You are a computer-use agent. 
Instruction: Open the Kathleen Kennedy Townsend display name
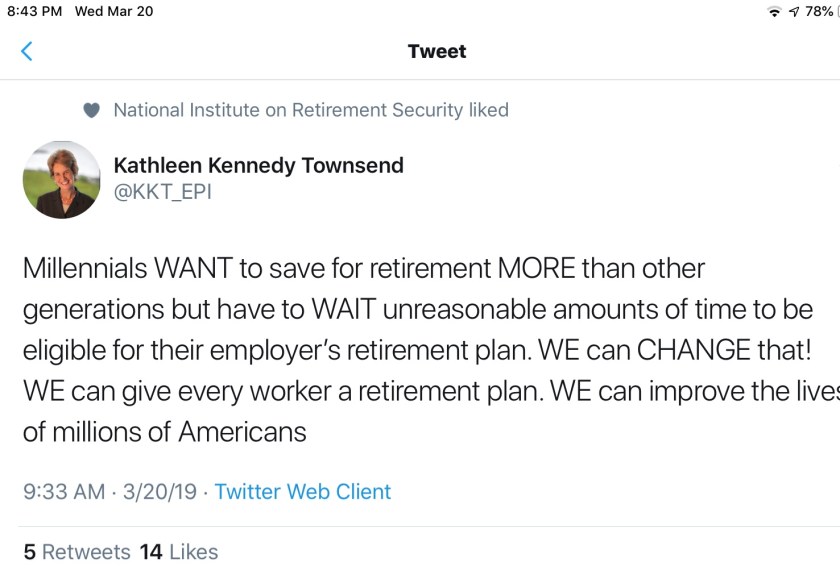click(258, 166)
